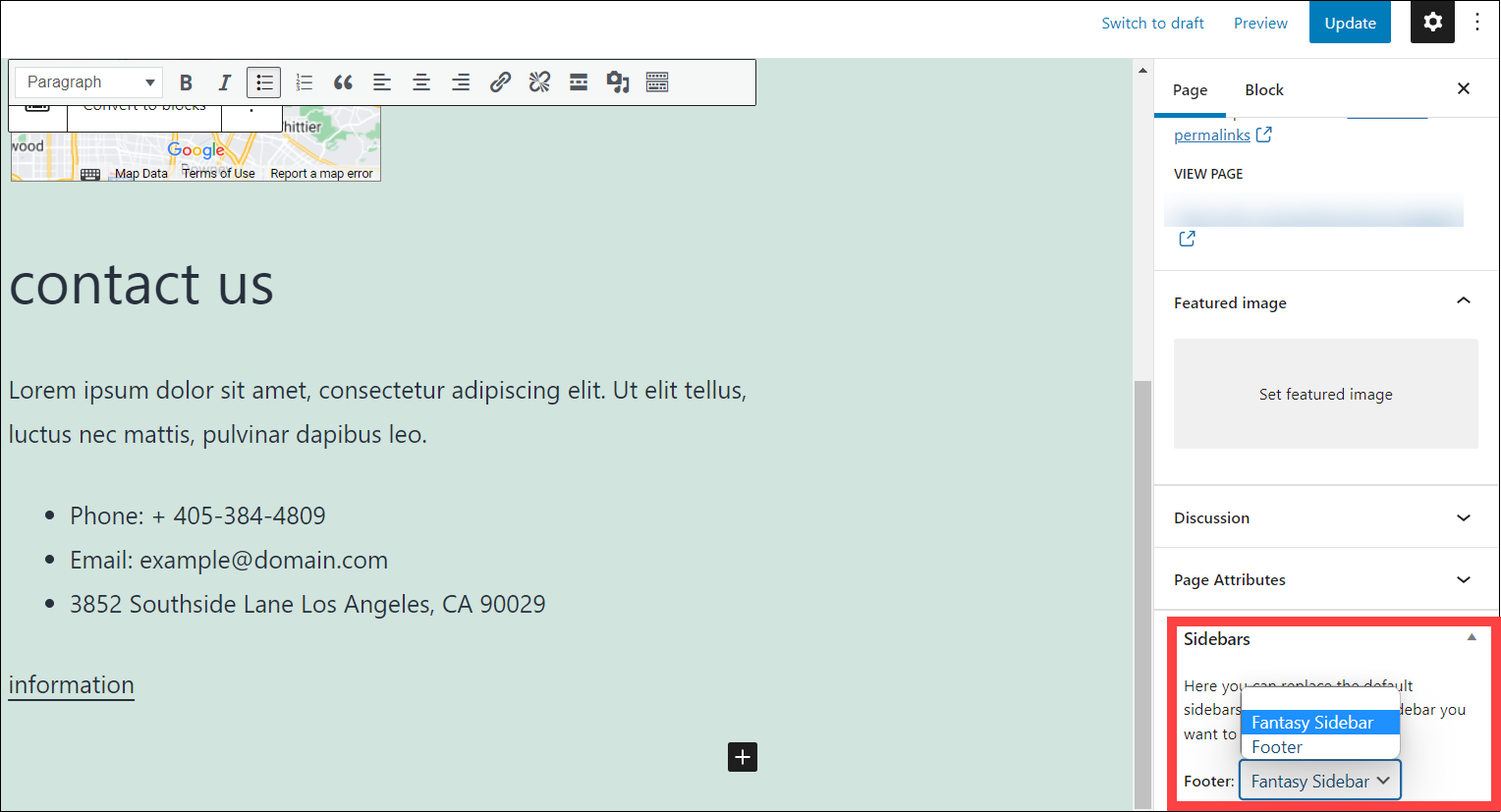The height and width of the screenshot is (812, 1501).
Task: Open the settings gear panel
Action: [1432, 23]
